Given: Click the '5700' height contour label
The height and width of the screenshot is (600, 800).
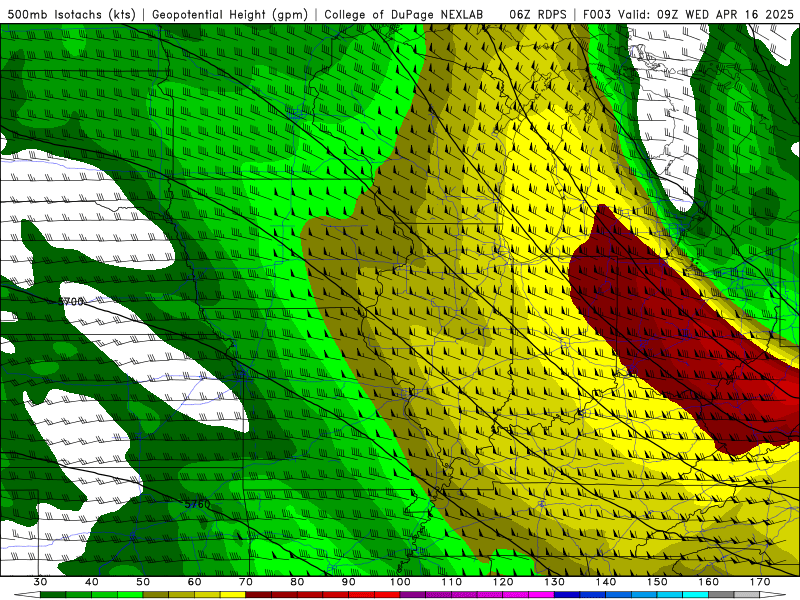Looking at the screenshot, I should click(x=70, y=302).
